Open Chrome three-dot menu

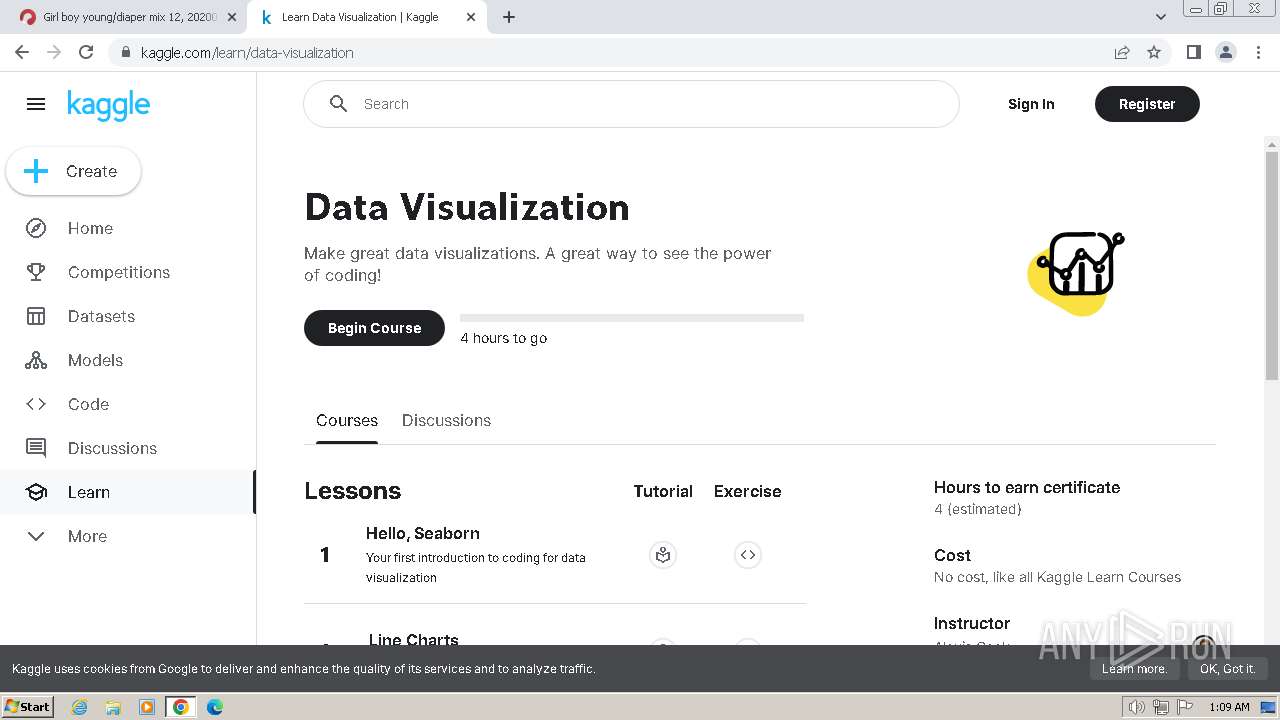pyautogui.click(x=1258, y=52)
